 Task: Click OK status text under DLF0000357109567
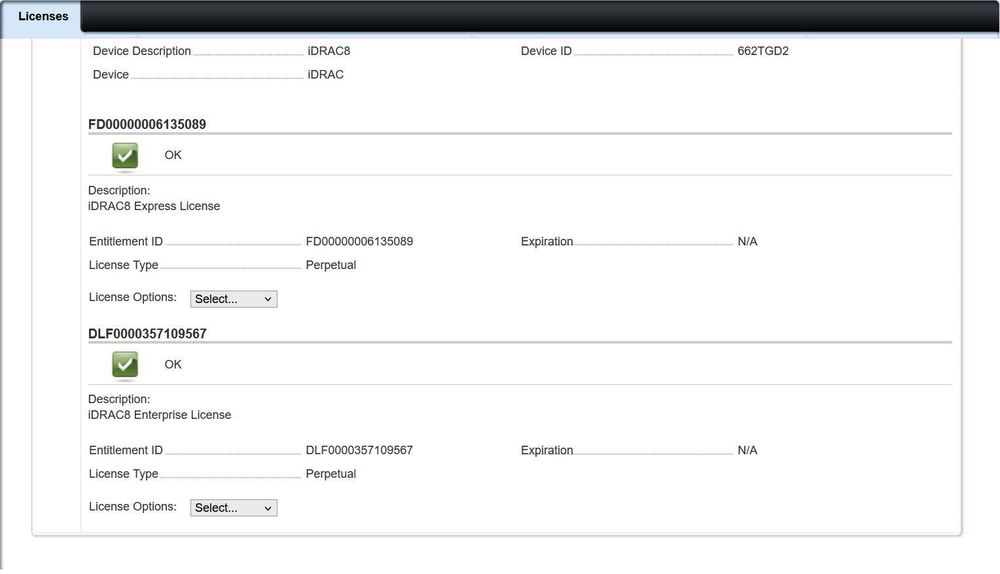173,364
